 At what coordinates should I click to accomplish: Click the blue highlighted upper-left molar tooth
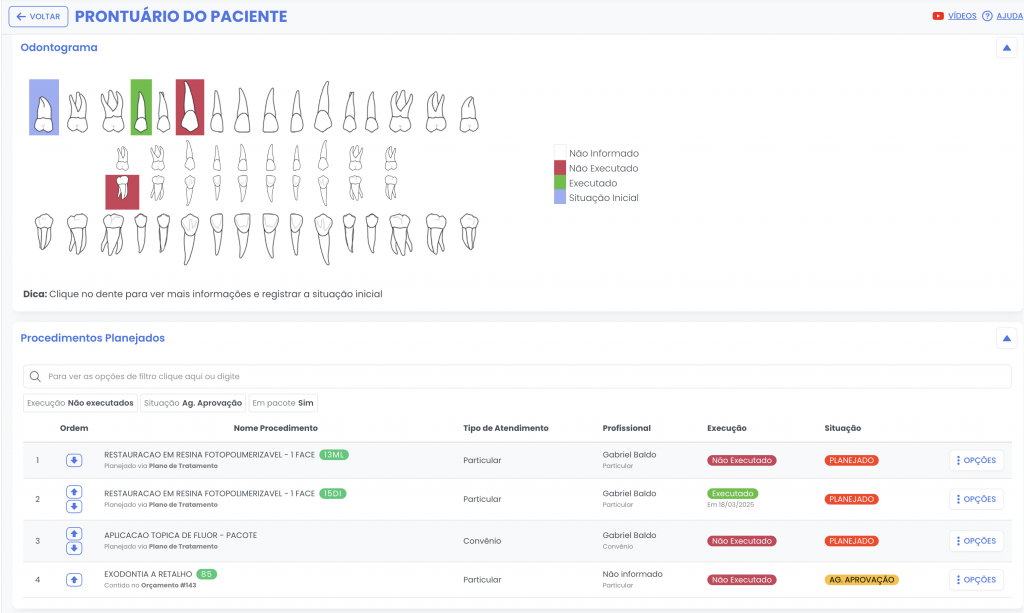44,107
